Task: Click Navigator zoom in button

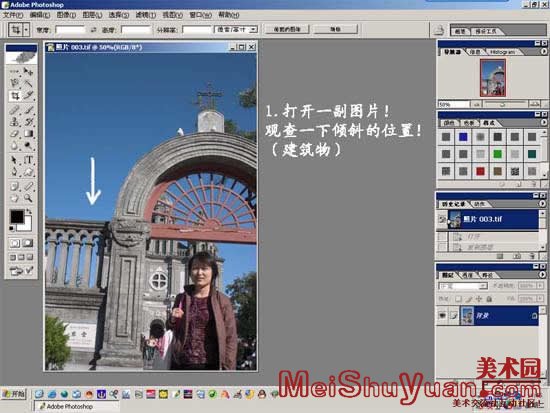Action: pos(534,104)
